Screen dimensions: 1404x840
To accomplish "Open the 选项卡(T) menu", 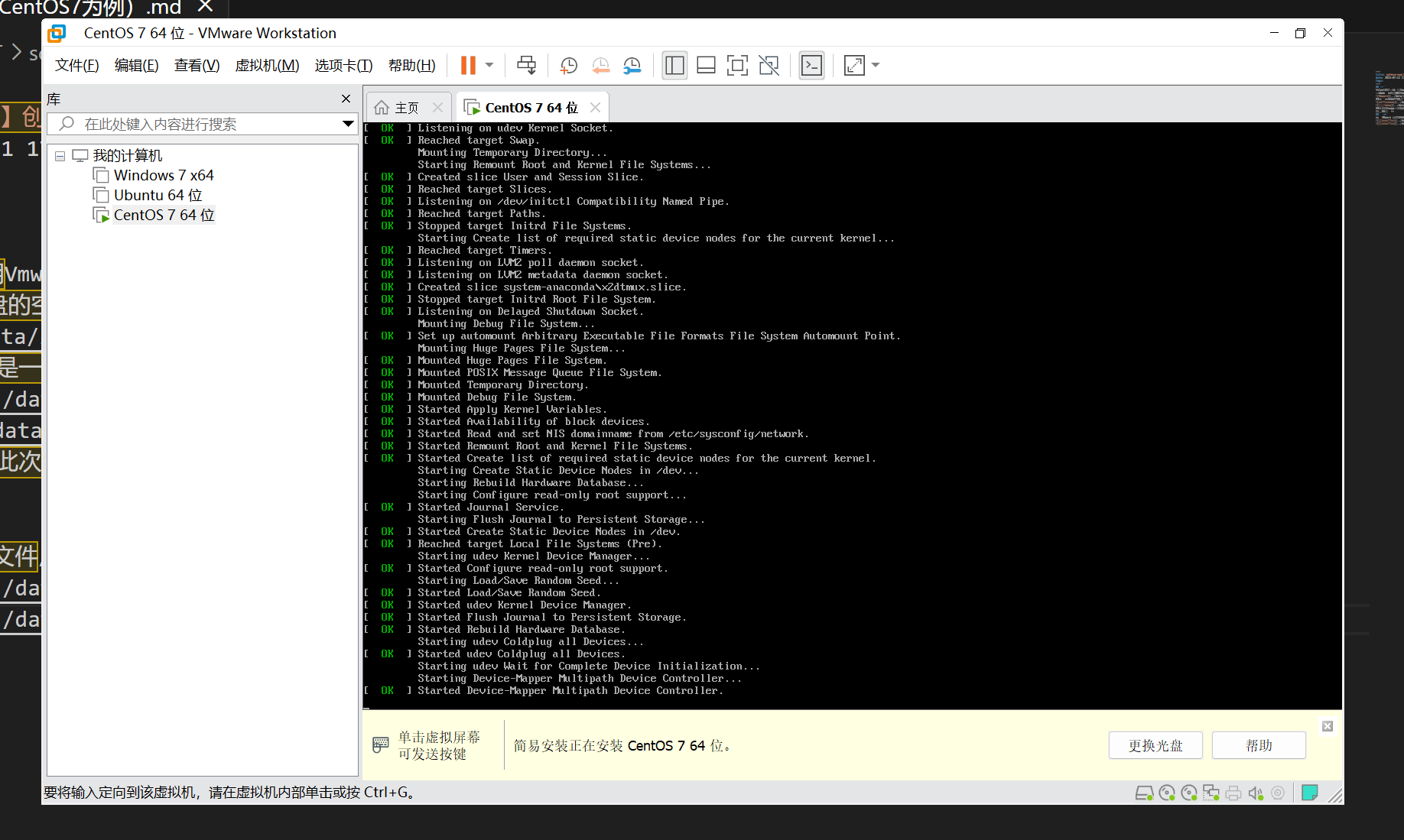I will tap(343, 66).
